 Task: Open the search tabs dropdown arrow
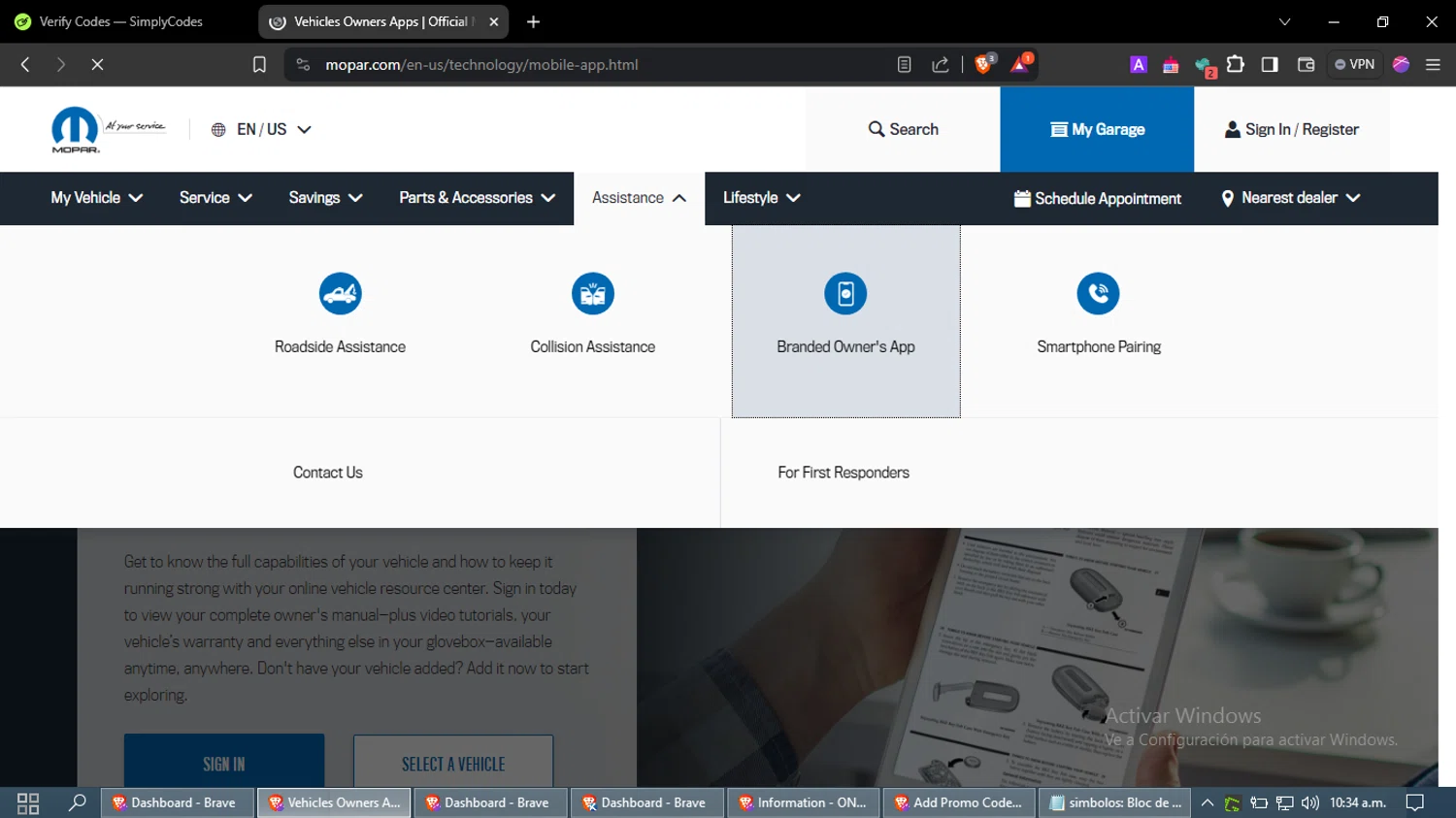1284,21
